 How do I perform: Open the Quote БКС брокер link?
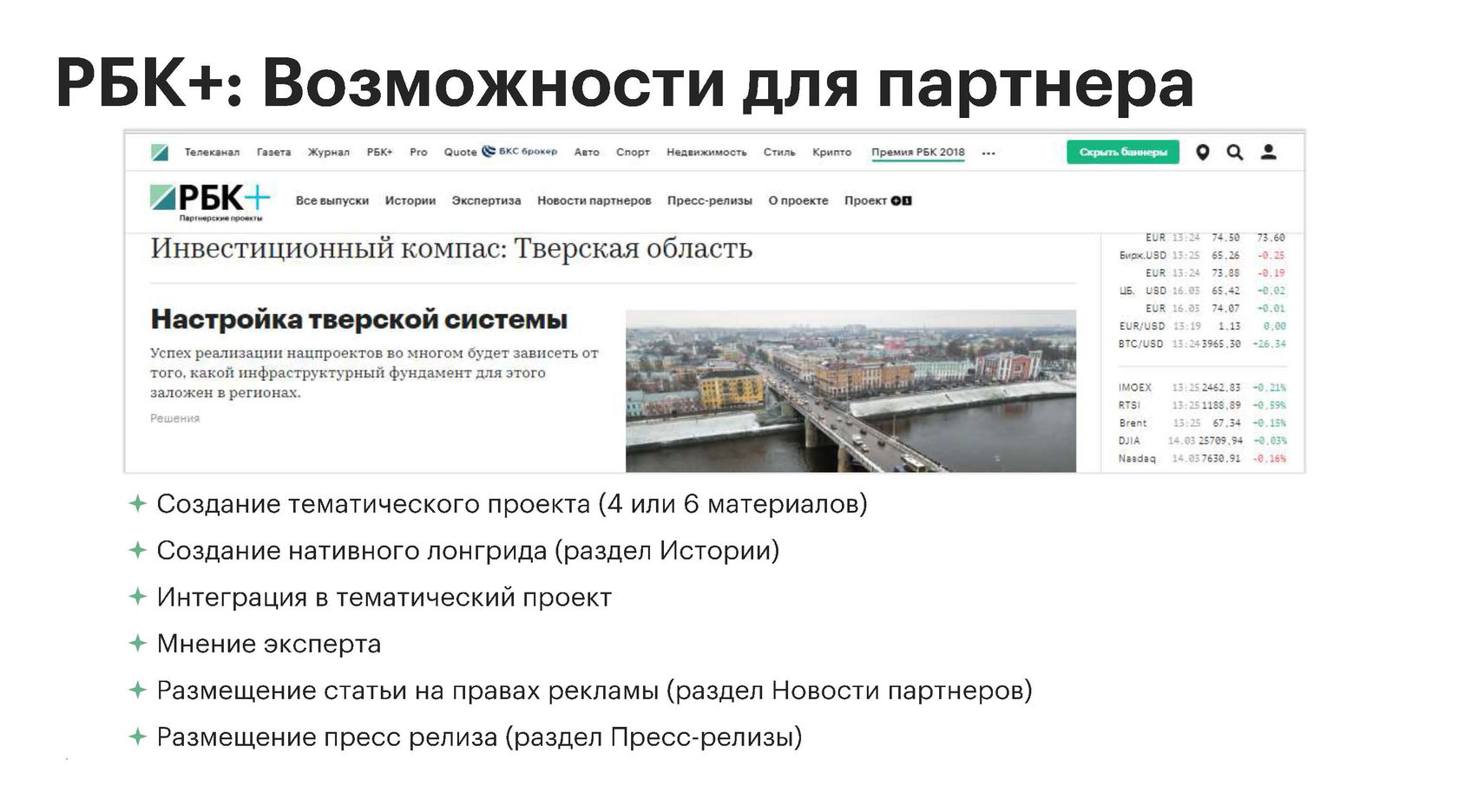501,152
